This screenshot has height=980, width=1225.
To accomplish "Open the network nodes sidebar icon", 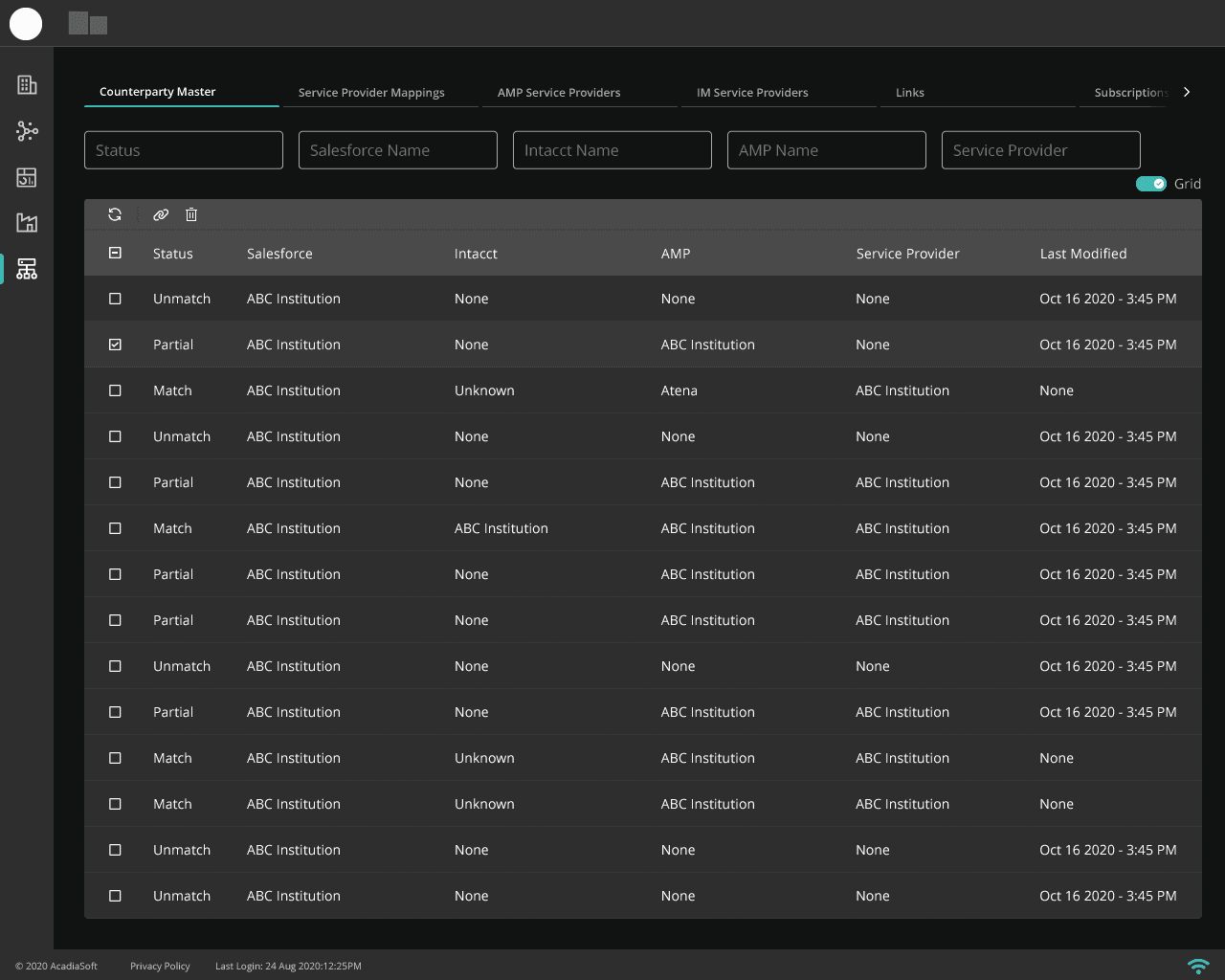I will (x=27, y=131).
